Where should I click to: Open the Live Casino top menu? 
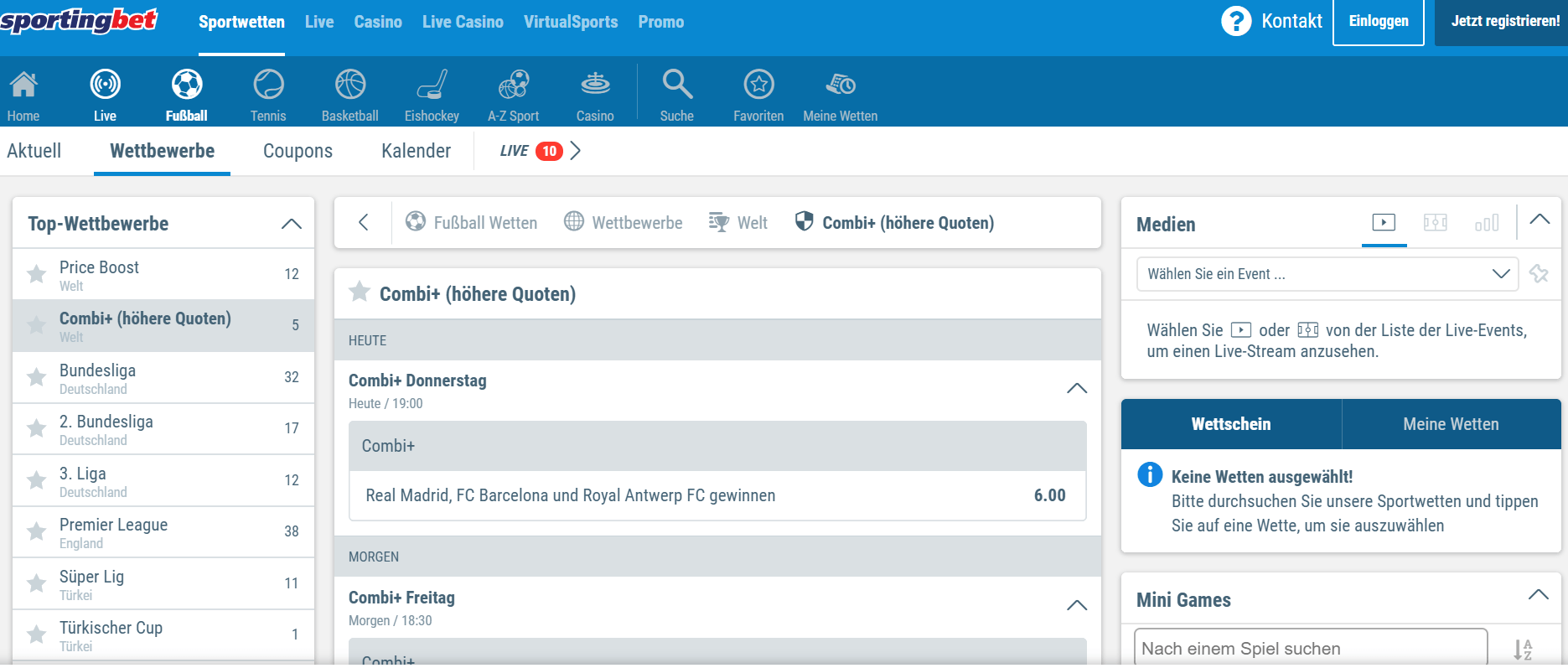click(x=463, y=22)
